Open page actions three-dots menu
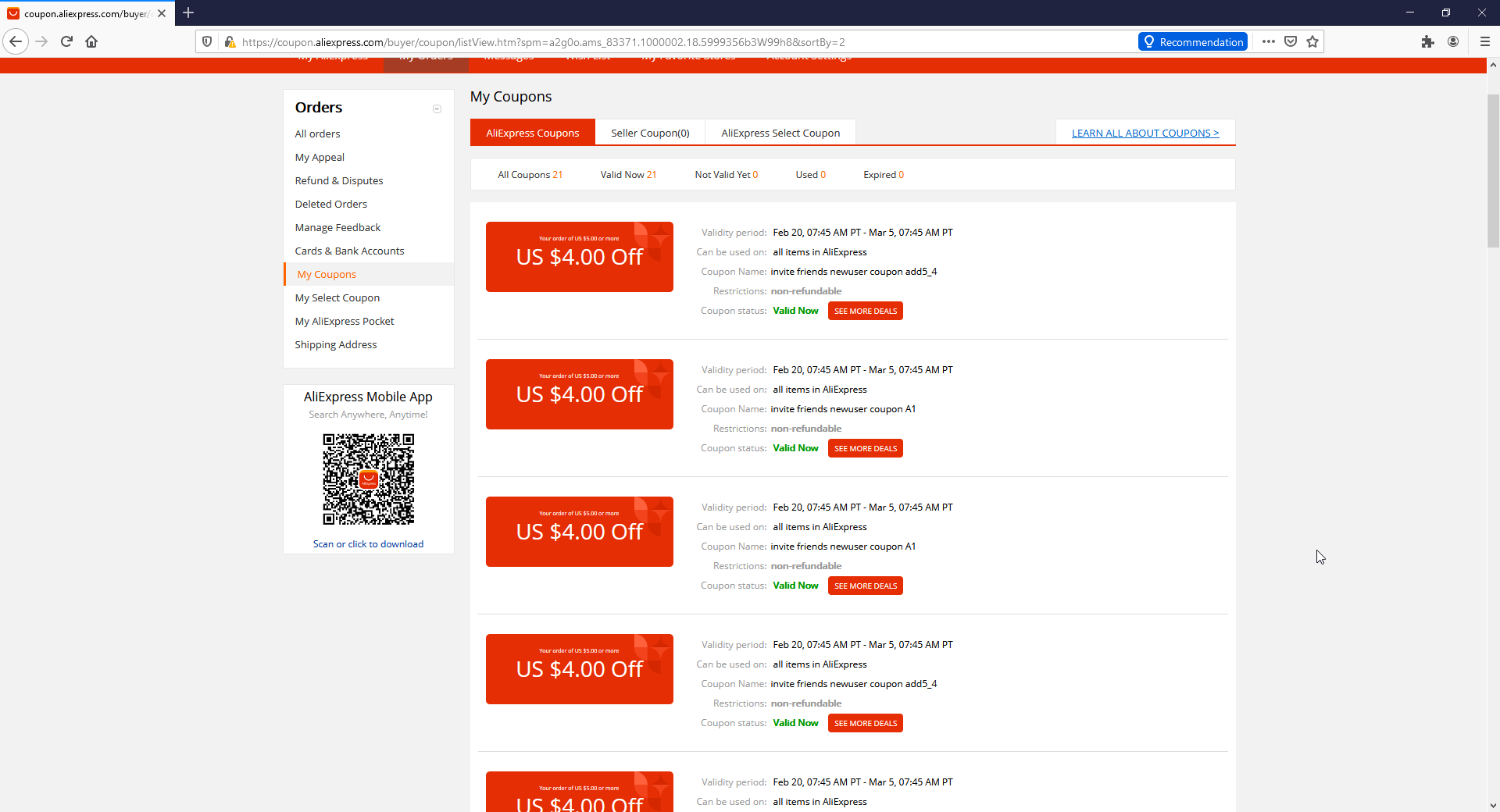 coord(1269,41)
